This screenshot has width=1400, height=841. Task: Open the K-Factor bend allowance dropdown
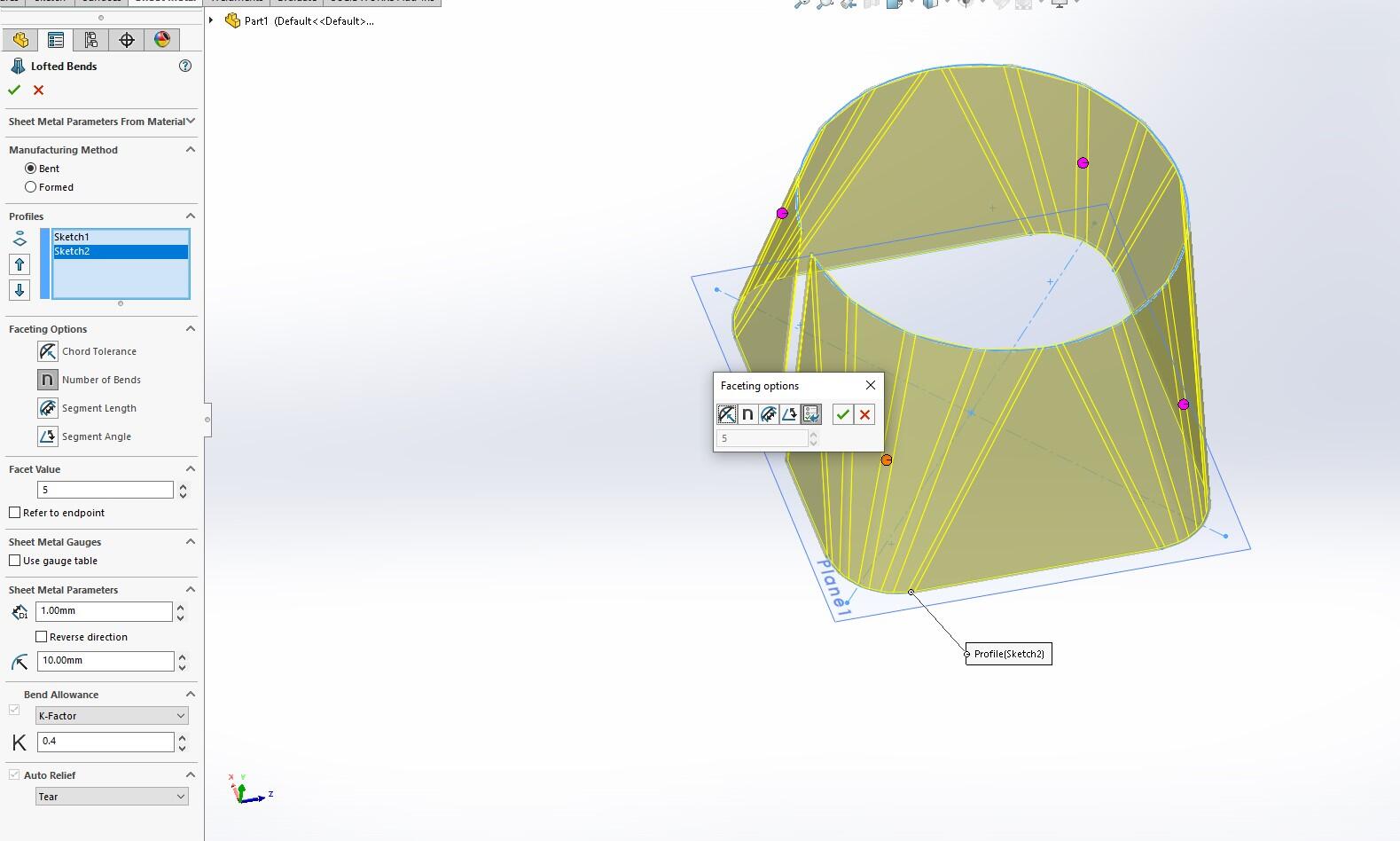pyautogui.click(x=111, y=716)
